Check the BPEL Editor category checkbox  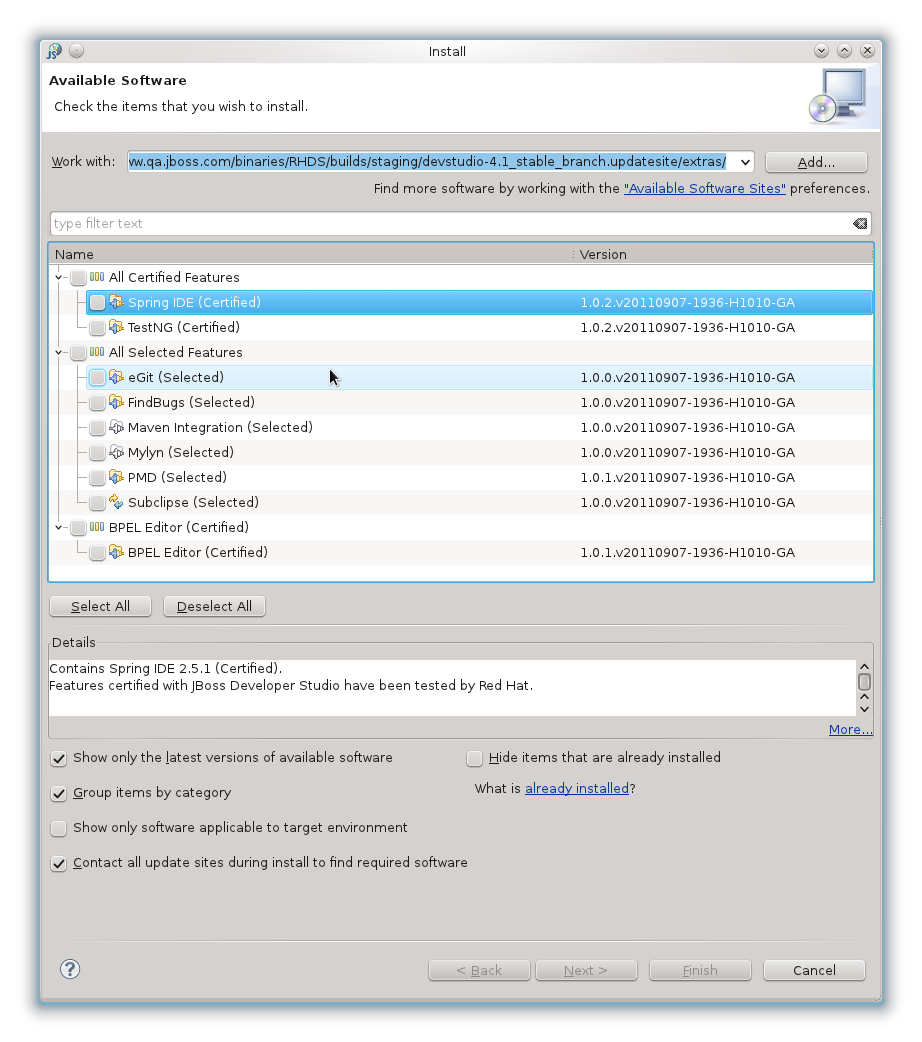(x=78, y=528)
